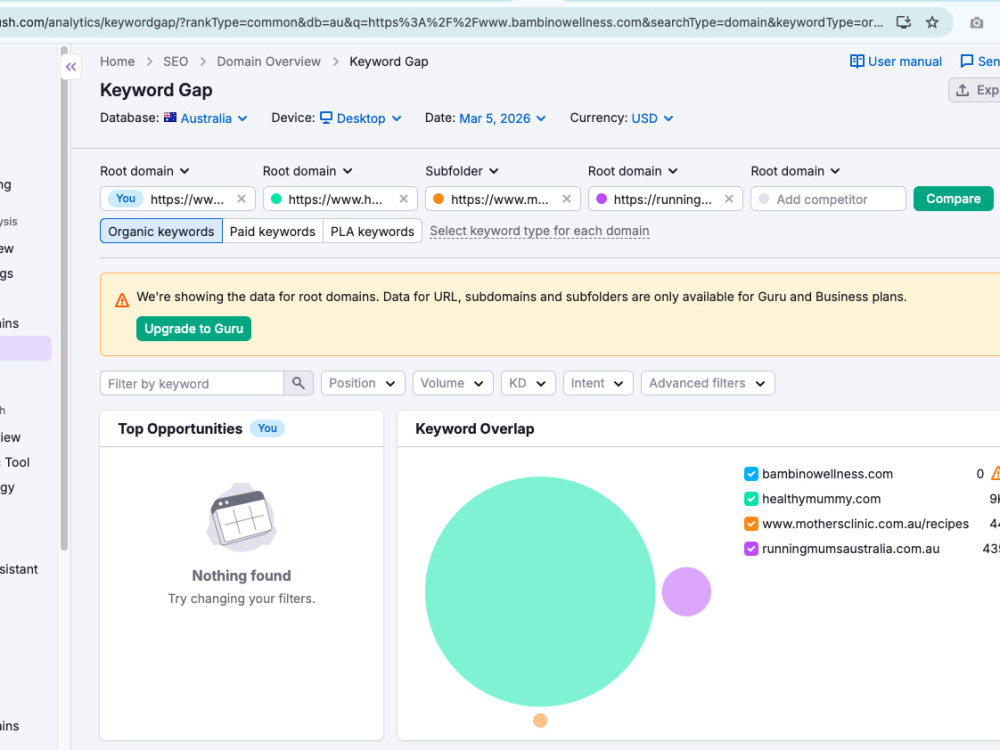The width and height of the screenshot is (1000, 750).
Task: Select the Paid keywords tab
Action: click(x=272, y=231)
